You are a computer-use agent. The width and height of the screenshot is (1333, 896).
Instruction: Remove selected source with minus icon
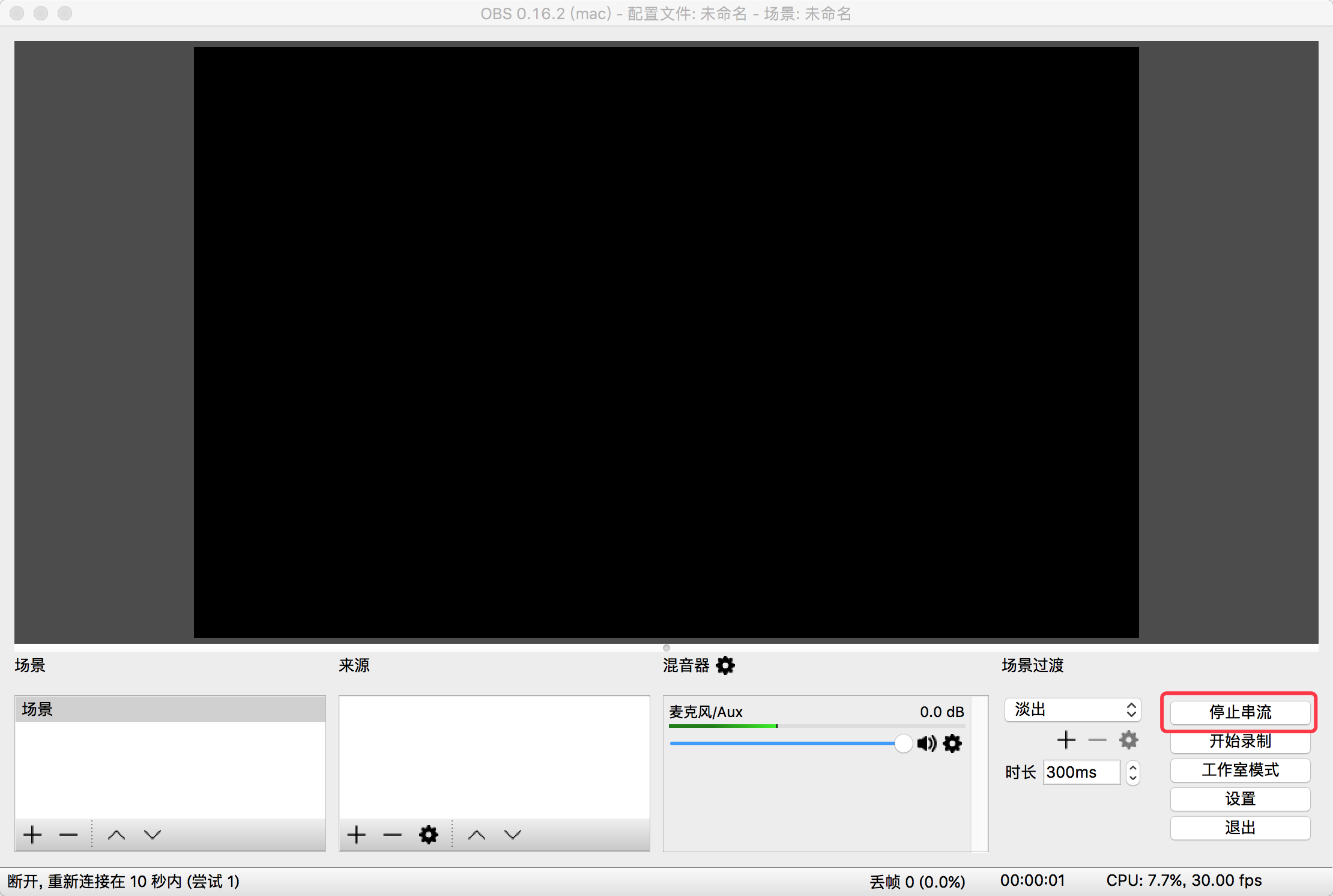coord(393,834)
